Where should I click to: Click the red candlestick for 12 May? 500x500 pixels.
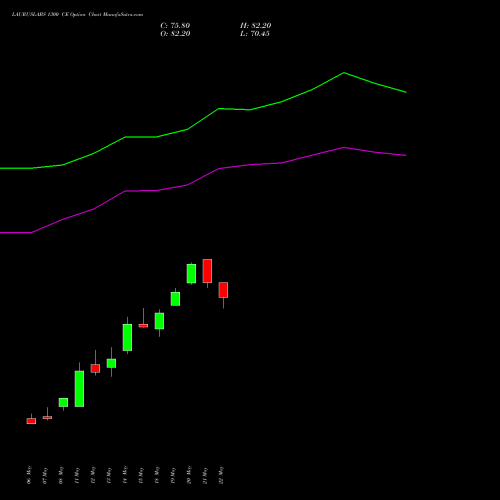95,368
